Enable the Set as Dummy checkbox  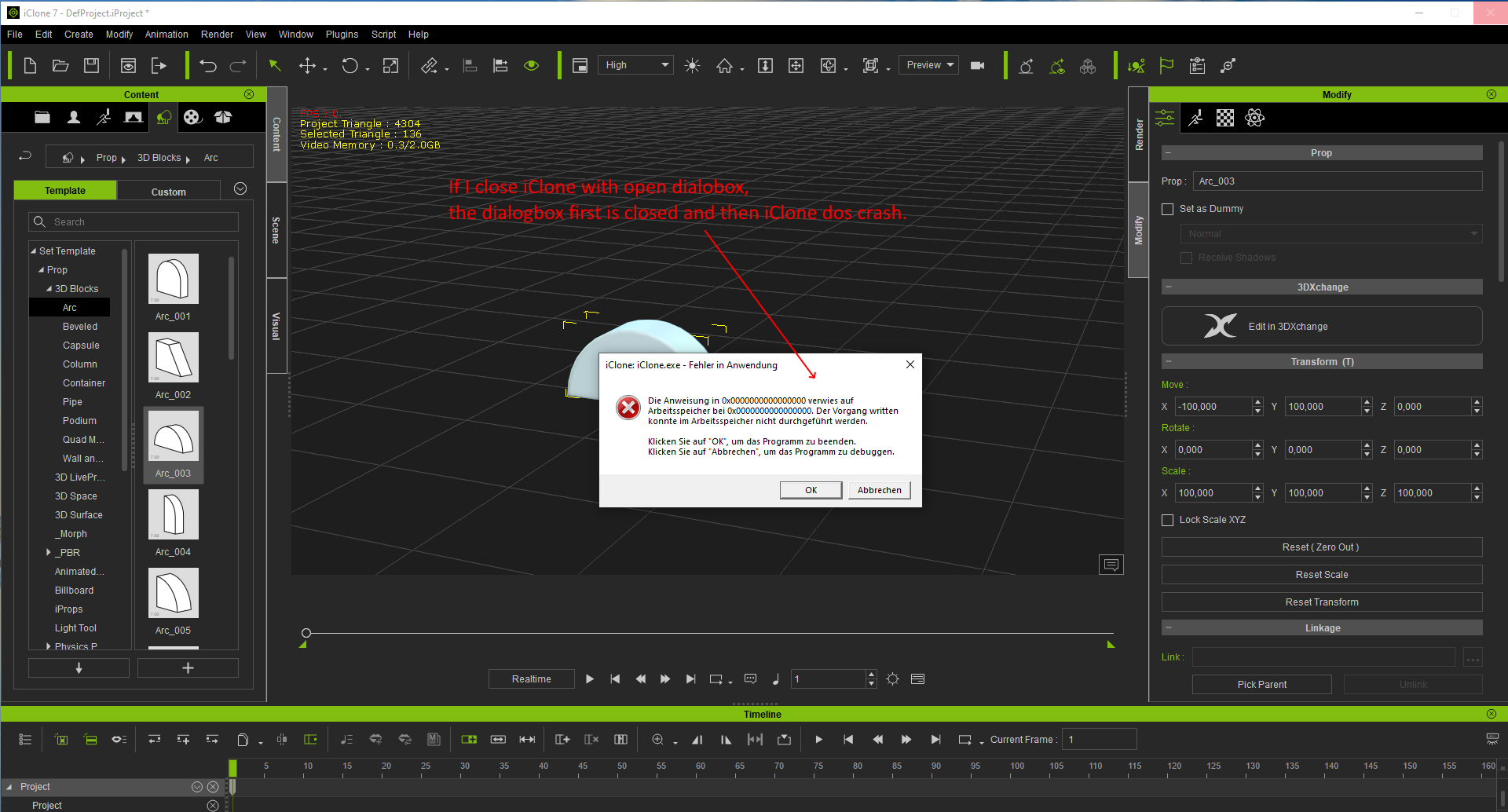pos(1168,209)
